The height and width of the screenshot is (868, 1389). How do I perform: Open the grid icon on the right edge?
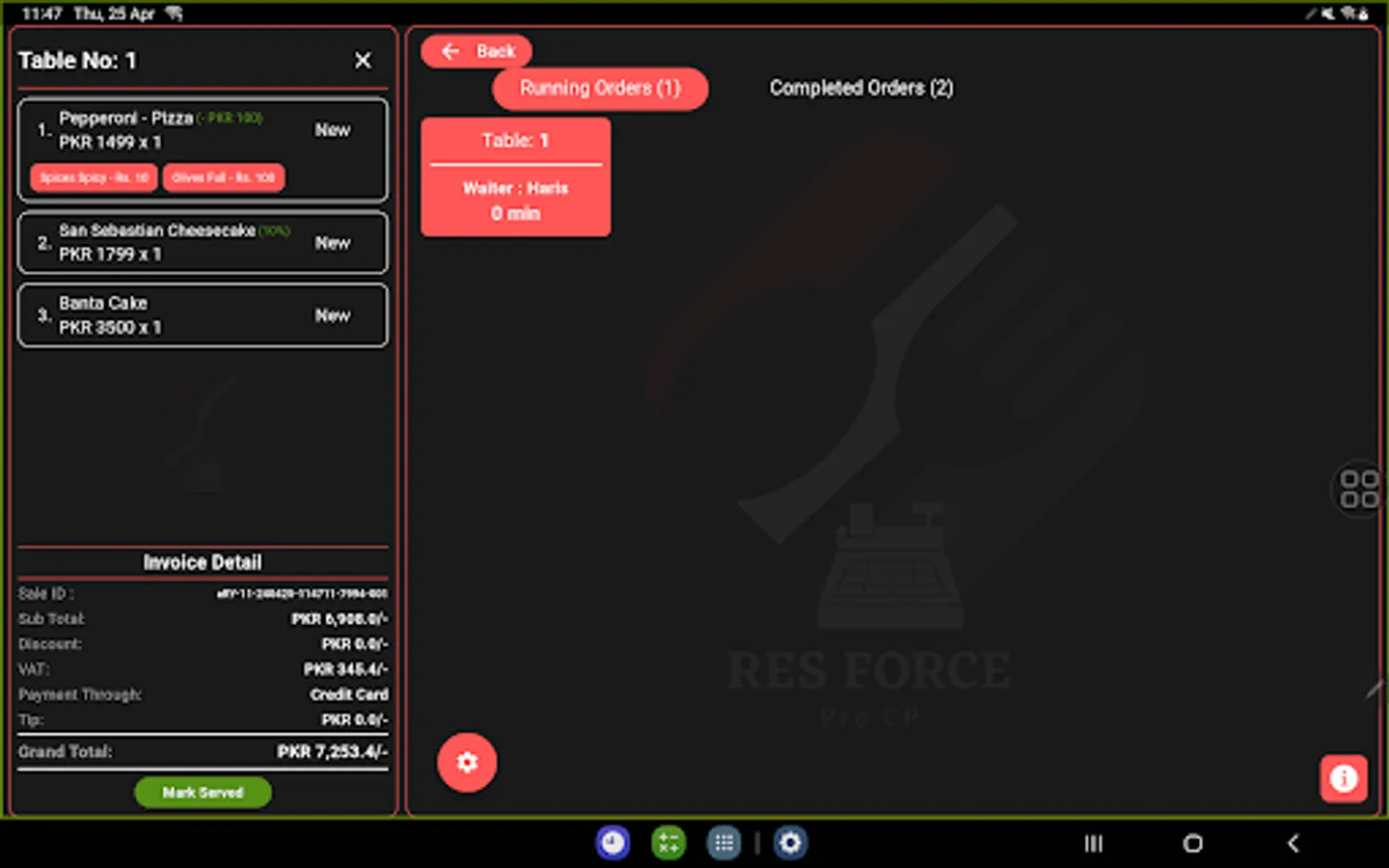(1358, 490)
